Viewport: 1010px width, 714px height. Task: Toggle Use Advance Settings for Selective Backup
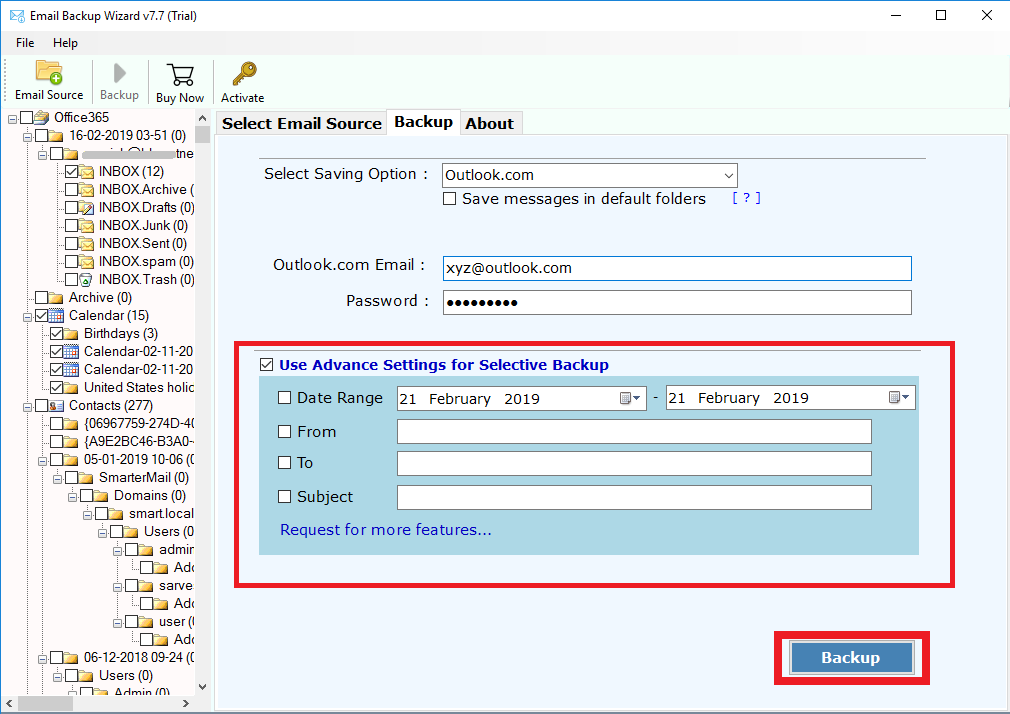pos(267,365)
